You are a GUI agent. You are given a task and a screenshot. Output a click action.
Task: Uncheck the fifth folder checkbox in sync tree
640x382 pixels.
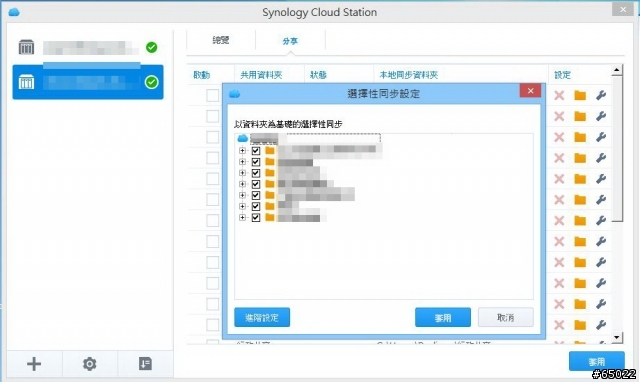click(x=256, y=195)
